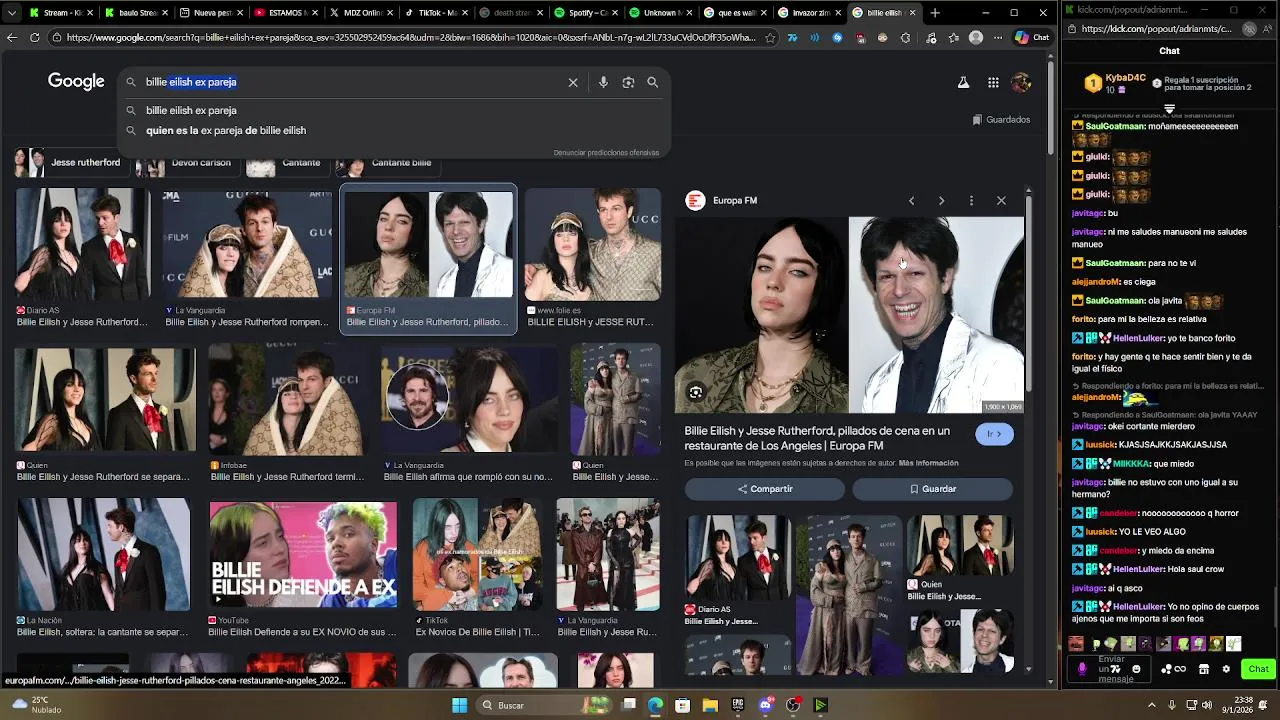Click inside the Google search input field
The height and width of the screenshot is (720, 1280).
pos(350,82)
